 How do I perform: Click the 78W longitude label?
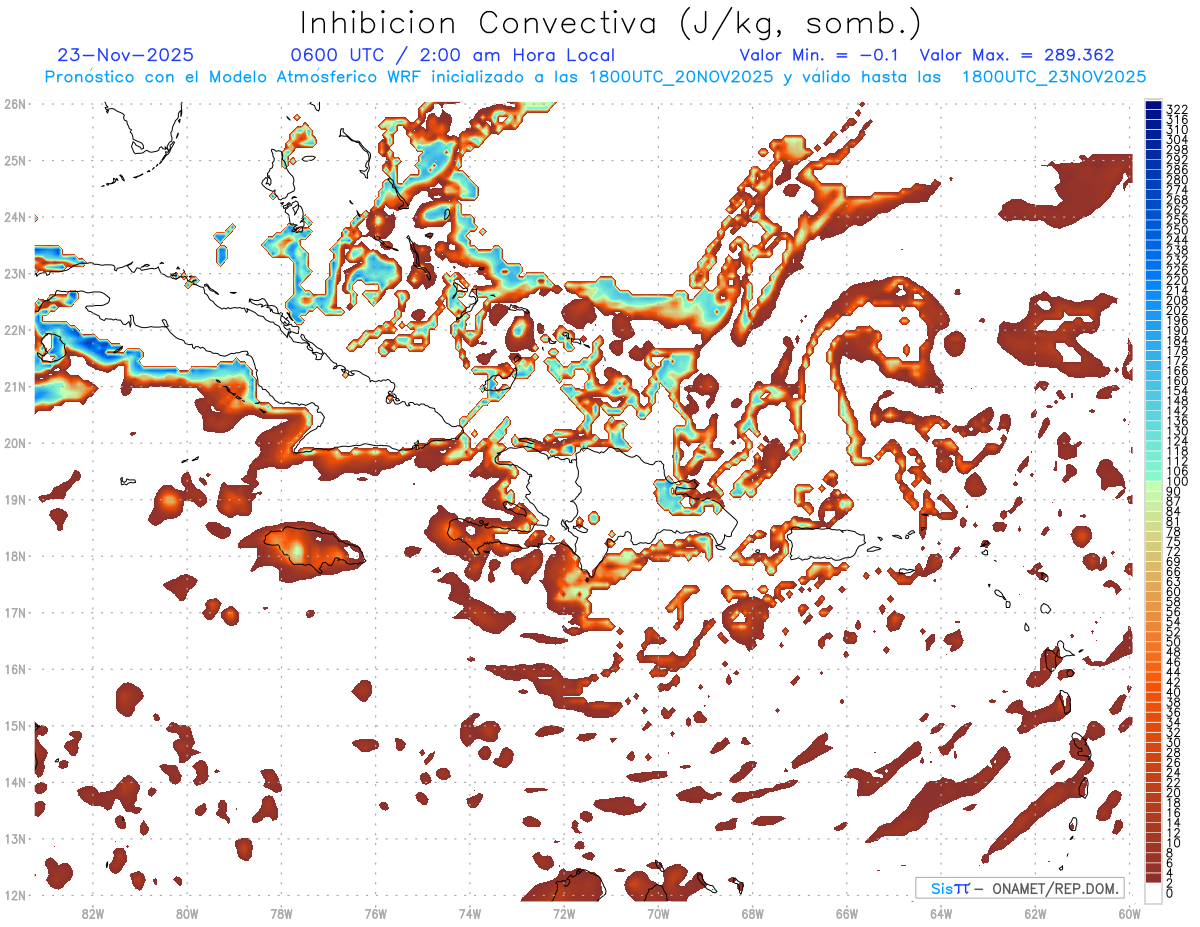click(x=281, y=913)
